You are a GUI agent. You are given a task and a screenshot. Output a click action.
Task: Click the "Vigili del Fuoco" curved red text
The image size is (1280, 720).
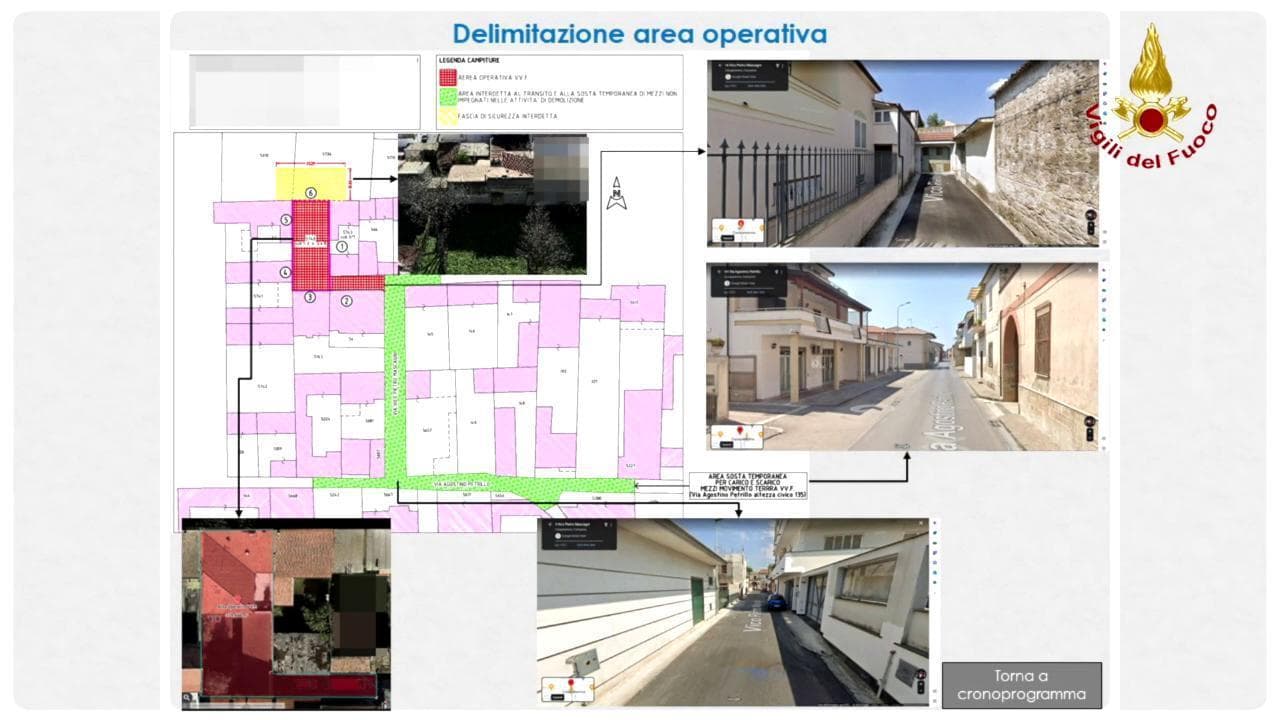[1151, 134]
